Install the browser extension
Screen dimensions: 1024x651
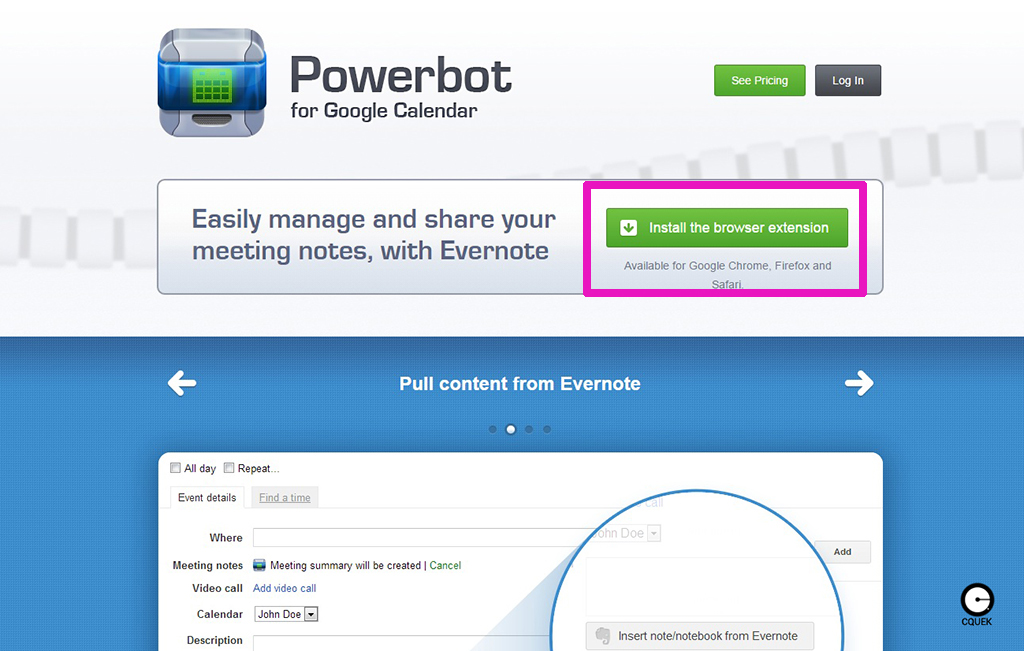pos(727,228)
